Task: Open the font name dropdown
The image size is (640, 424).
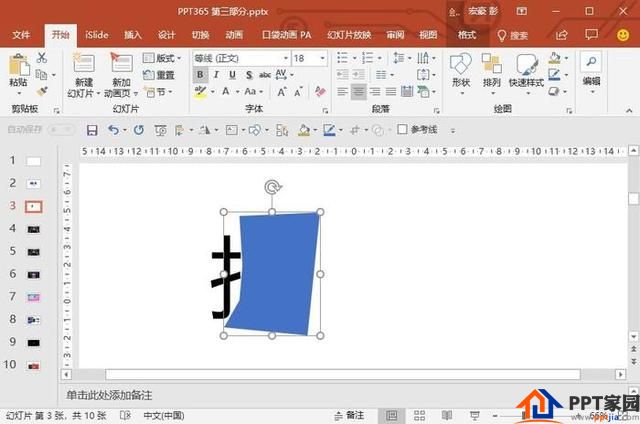Action: (286, 58)
